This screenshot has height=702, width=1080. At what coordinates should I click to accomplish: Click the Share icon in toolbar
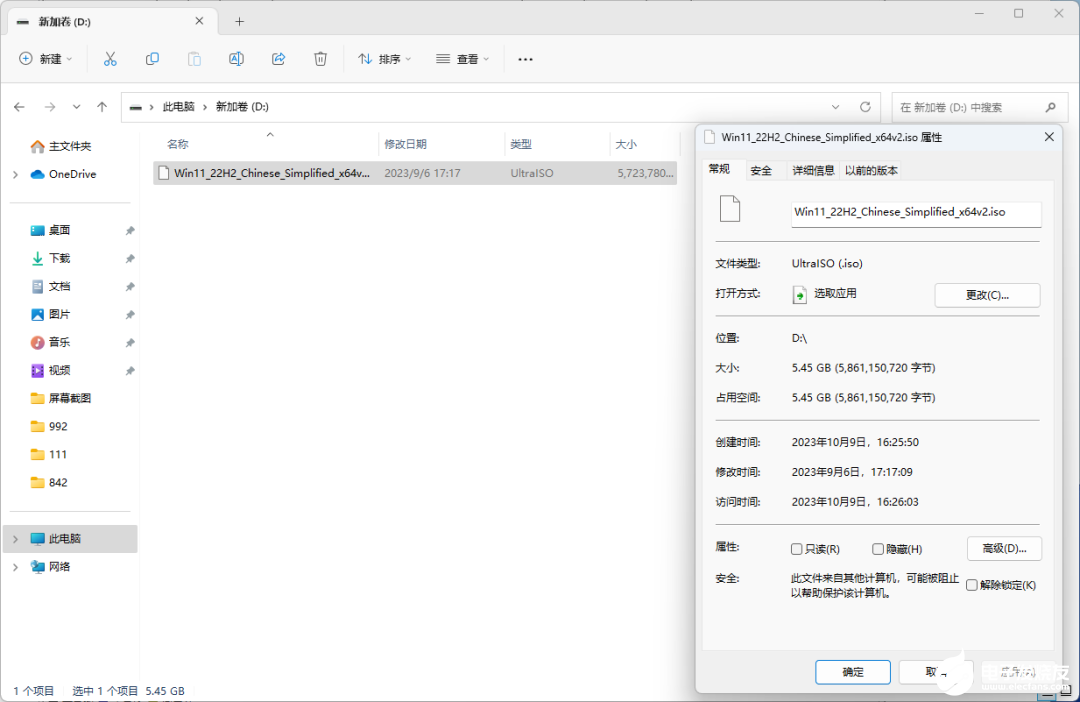[x=279, y=59]
